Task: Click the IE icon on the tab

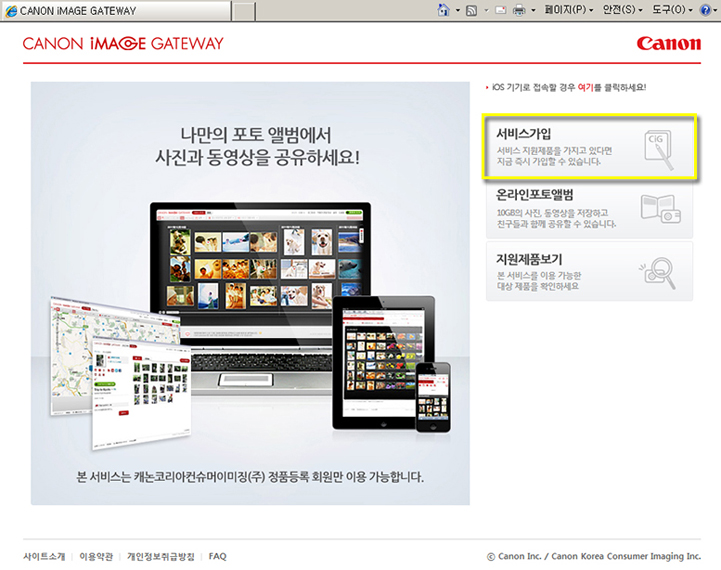Action: 11,11
